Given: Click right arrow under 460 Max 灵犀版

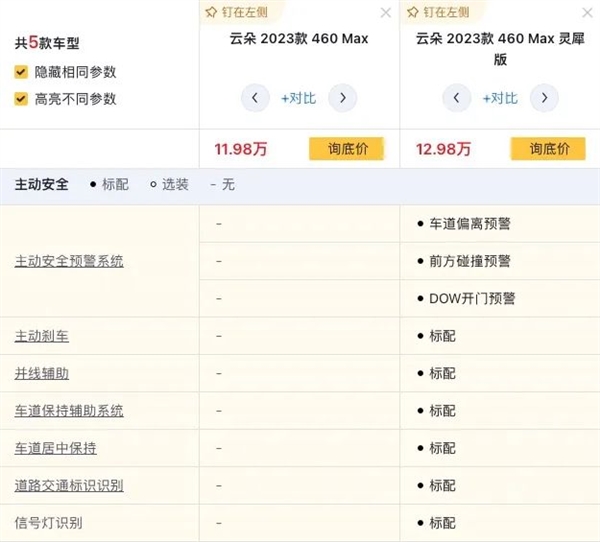Looking at the screenshot, I should [543, 98].
